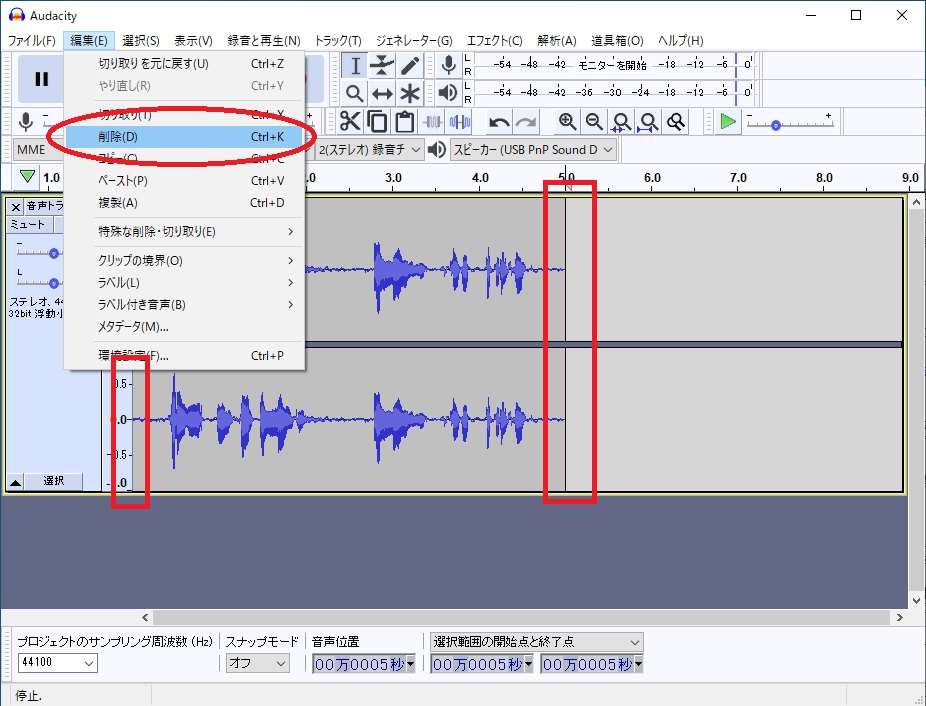Open the selection start/end mode dropdown
This screenshot has width=926, height=706.
pyautogui.click(x=536, y=642)
